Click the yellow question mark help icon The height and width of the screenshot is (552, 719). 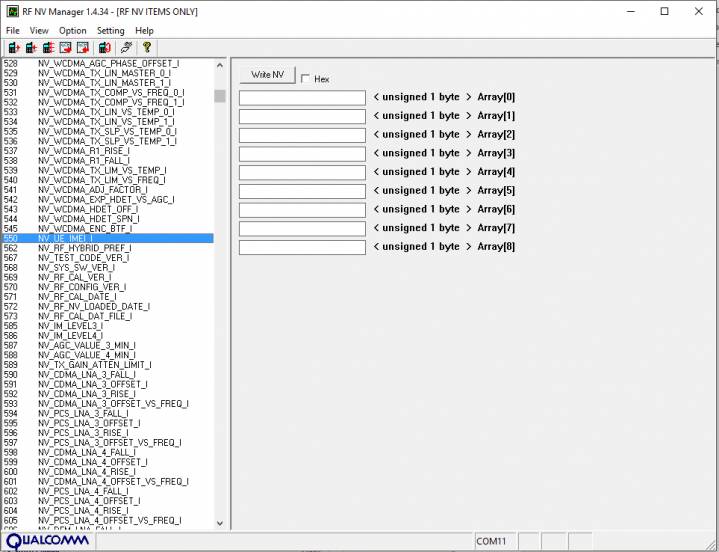146,47
